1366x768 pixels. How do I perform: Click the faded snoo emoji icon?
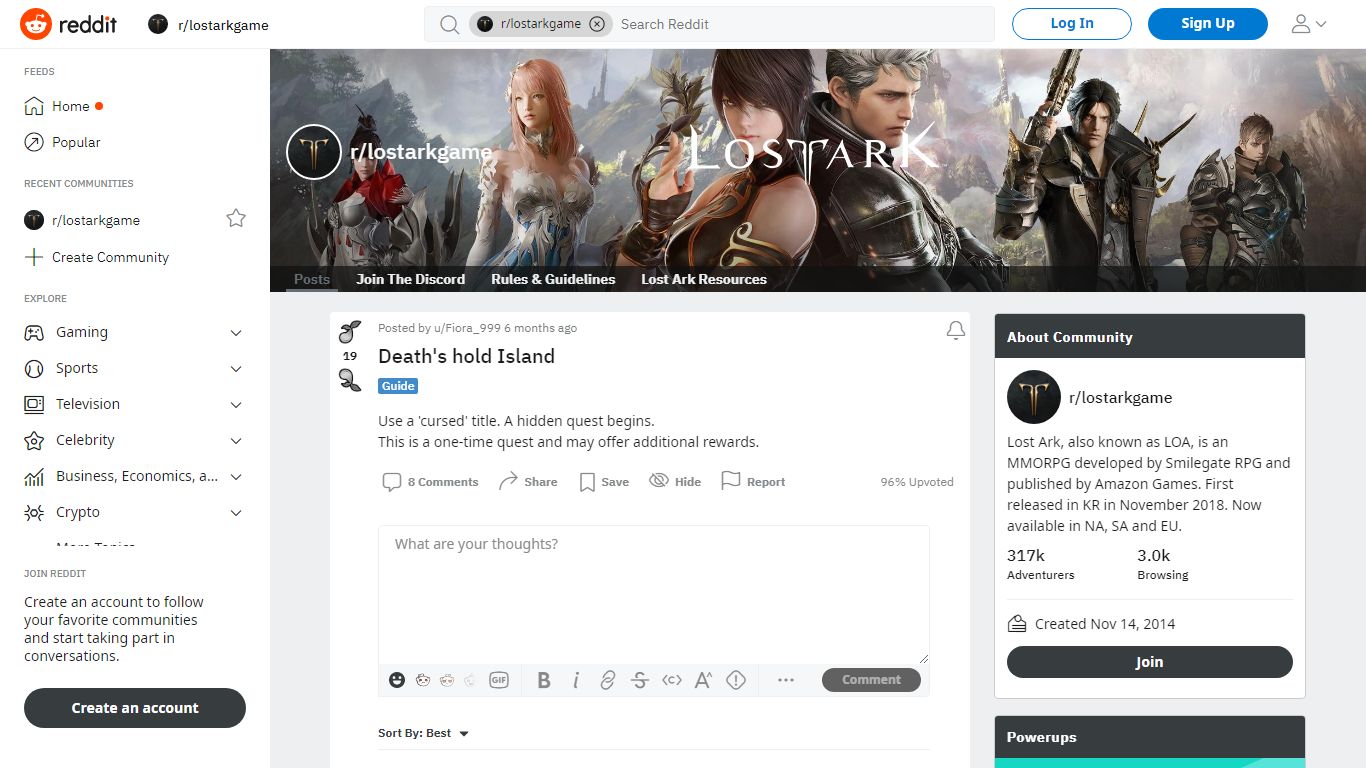pos(470,680)
